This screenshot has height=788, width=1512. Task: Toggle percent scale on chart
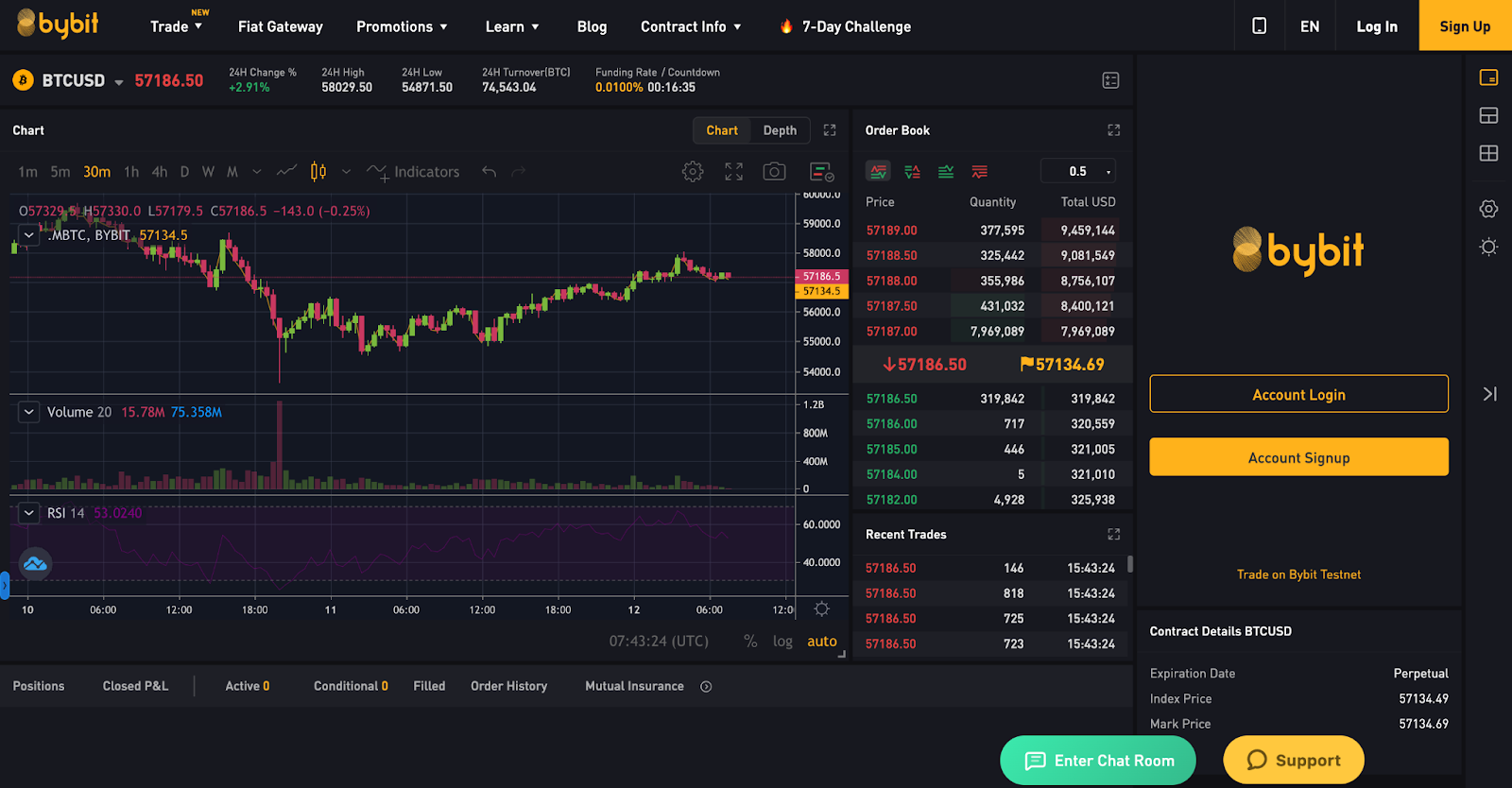750,641
